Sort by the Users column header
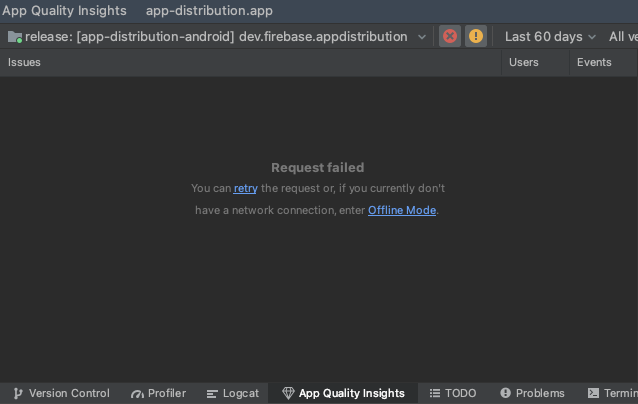This screenshot has width=638, height=404. 524,62
